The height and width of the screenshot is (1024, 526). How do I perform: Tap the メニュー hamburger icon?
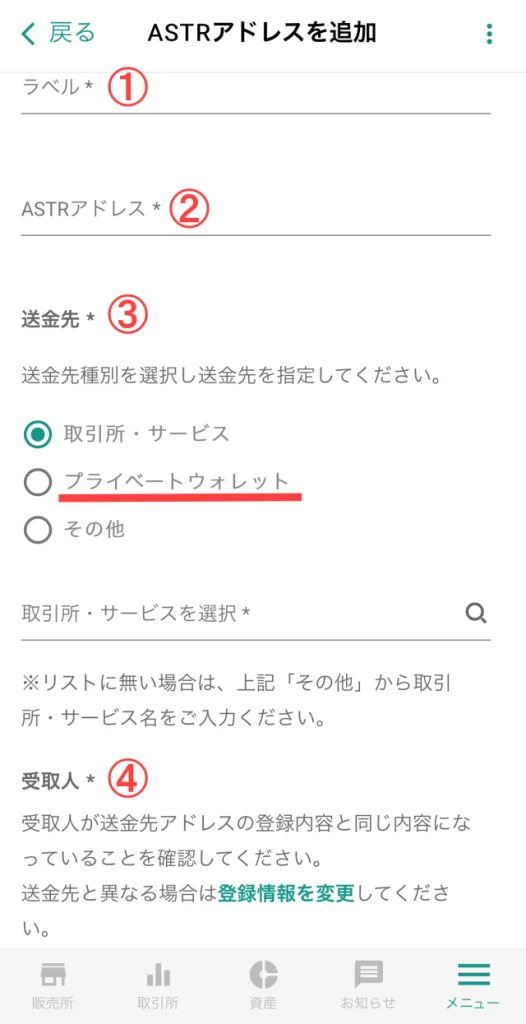point(473,975)
